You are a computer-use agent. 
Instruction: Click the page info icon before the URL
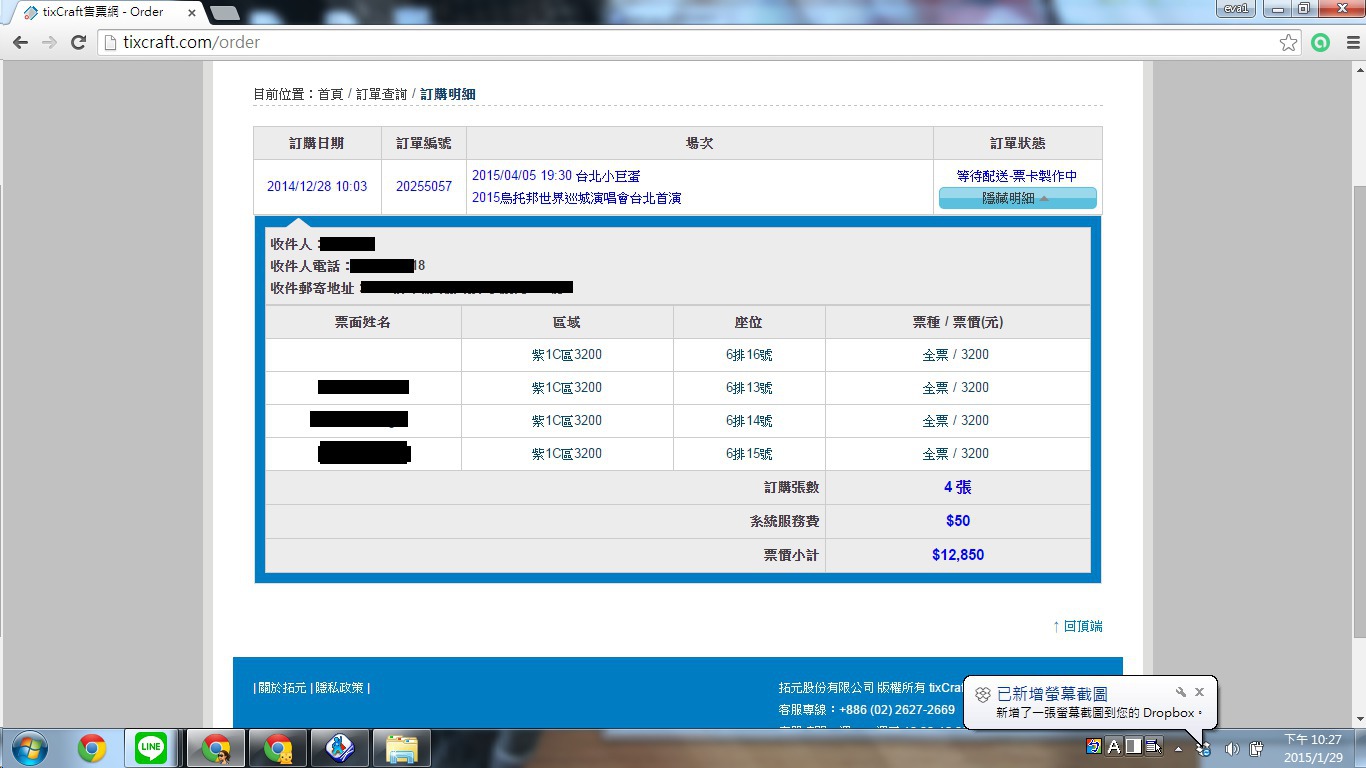(x=111, y=43)
